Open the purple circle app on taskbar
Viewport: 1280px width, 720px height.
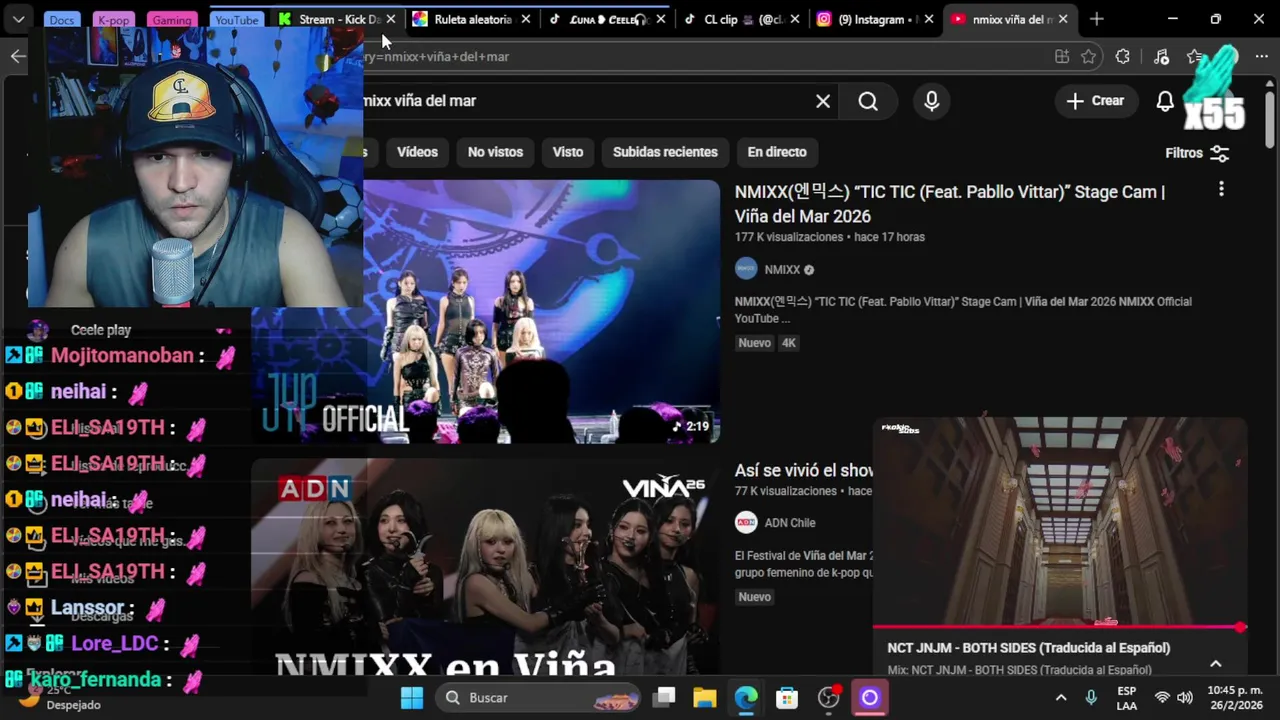click(x=869, y=697)
